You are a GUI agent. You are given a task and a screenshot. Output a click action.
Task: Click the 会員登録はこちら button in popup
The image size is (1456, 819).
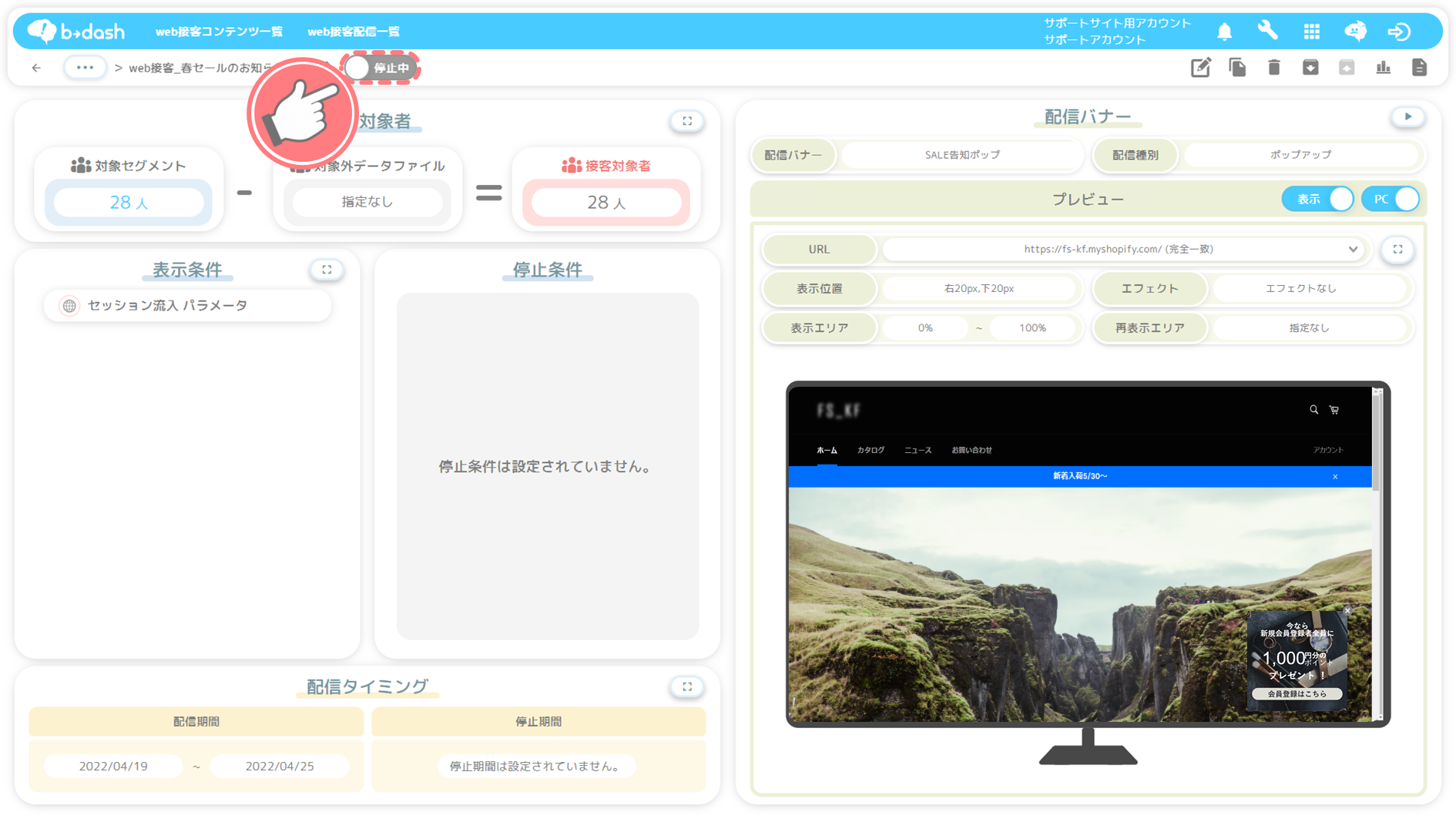coord(1297,694)
